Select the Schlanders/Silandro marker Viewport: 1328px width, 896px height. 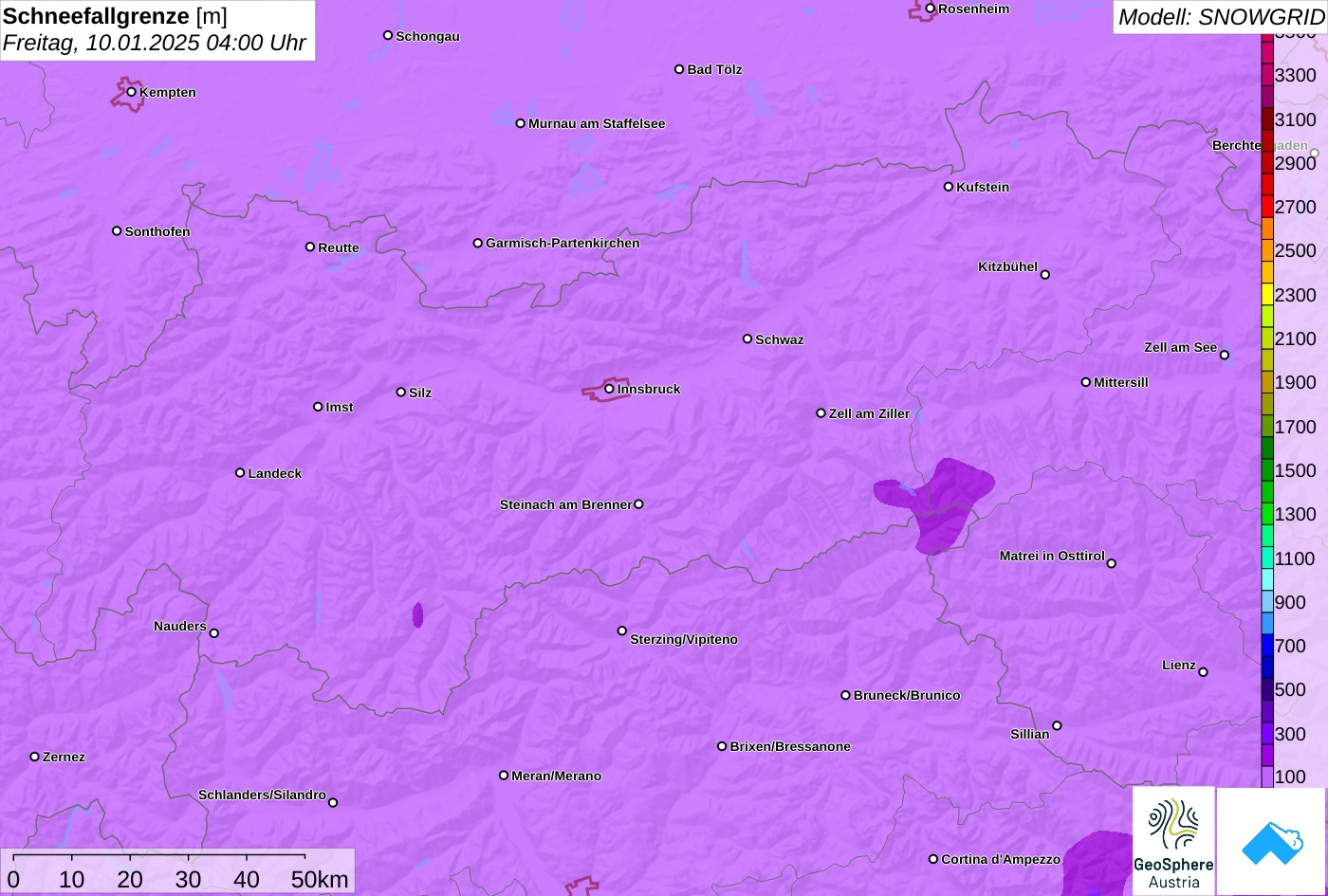click(333, 802)
